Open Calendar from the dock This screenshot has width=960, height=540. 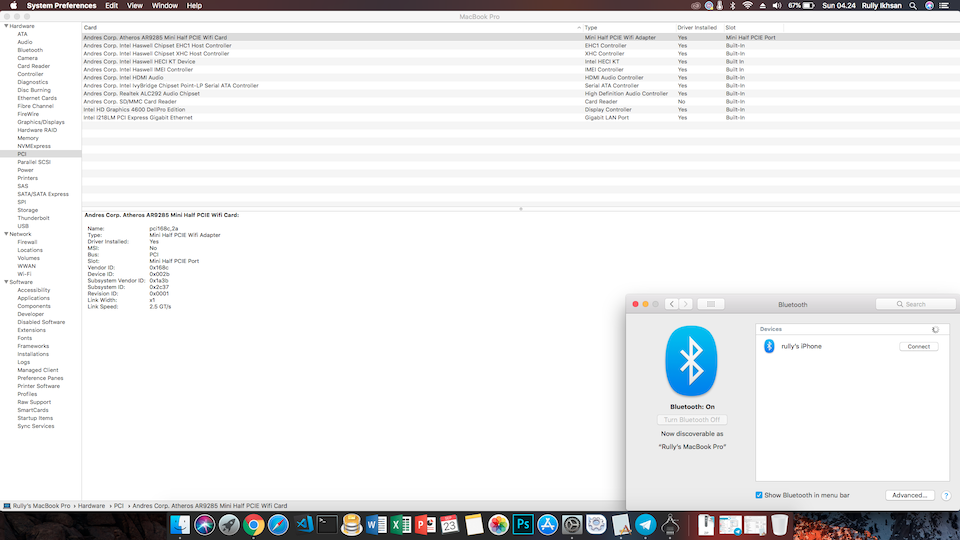pos(449,525)
